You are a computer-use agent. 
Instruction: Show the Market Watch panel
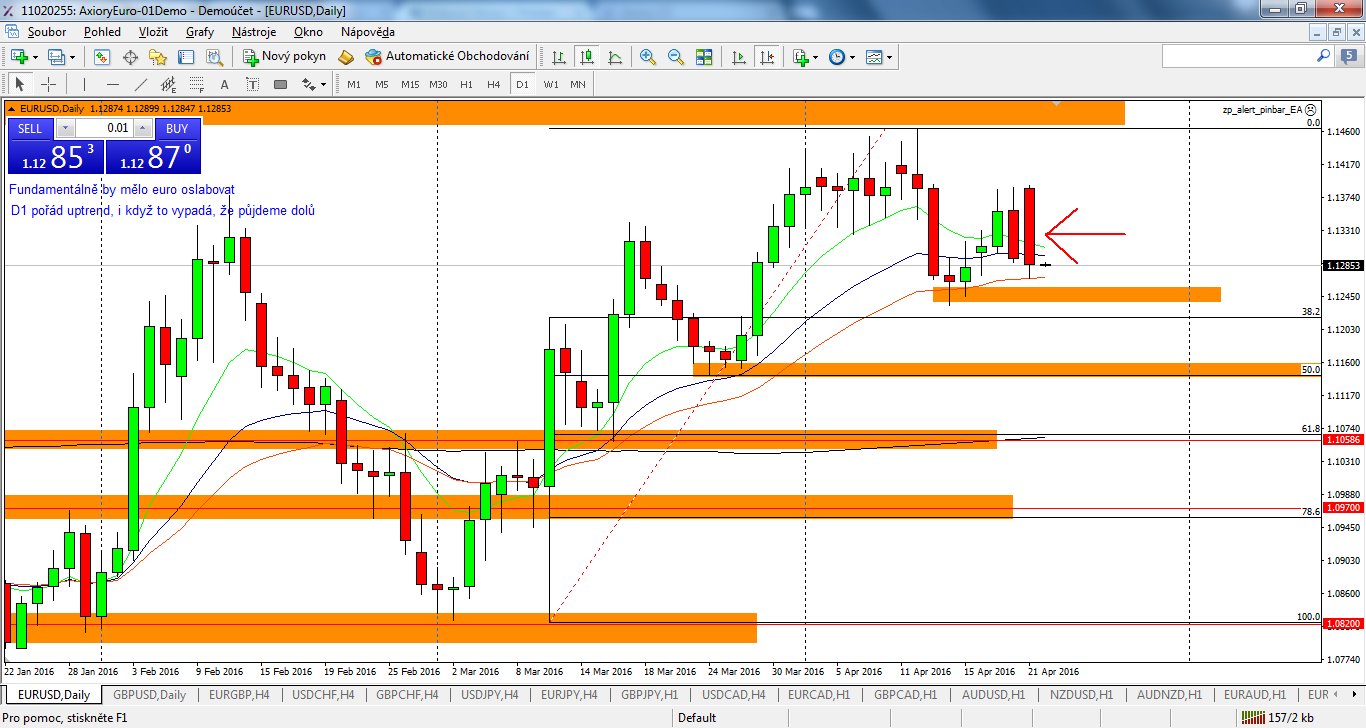tap(102, 57)
